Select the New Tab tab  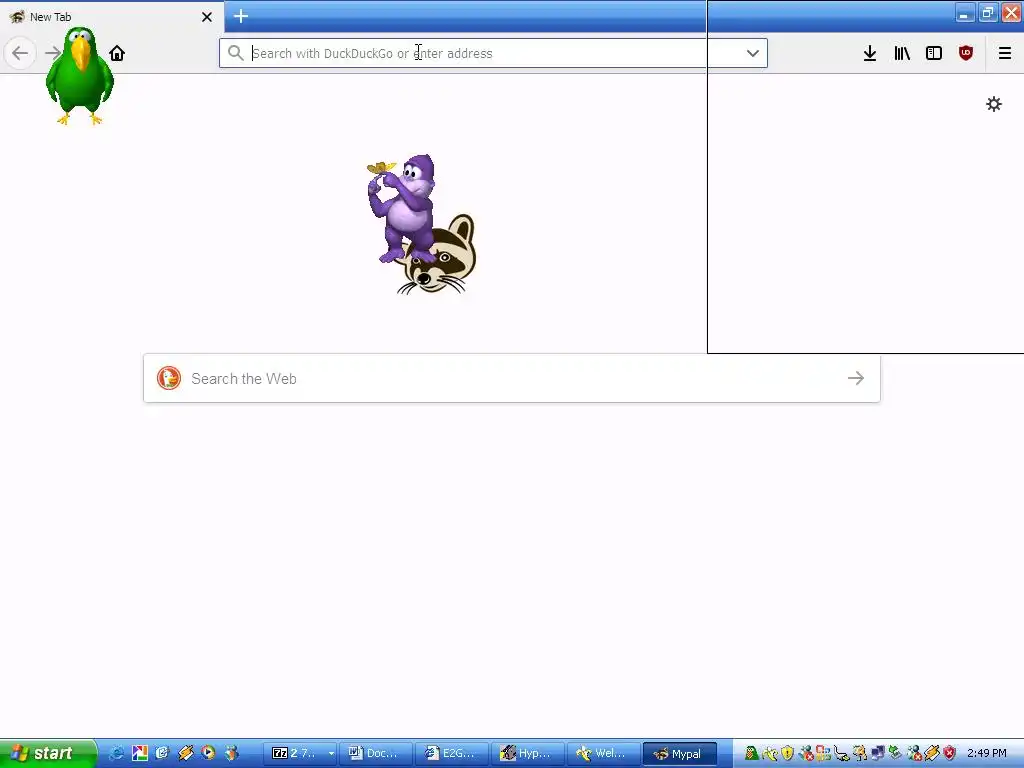pos(111,16)
